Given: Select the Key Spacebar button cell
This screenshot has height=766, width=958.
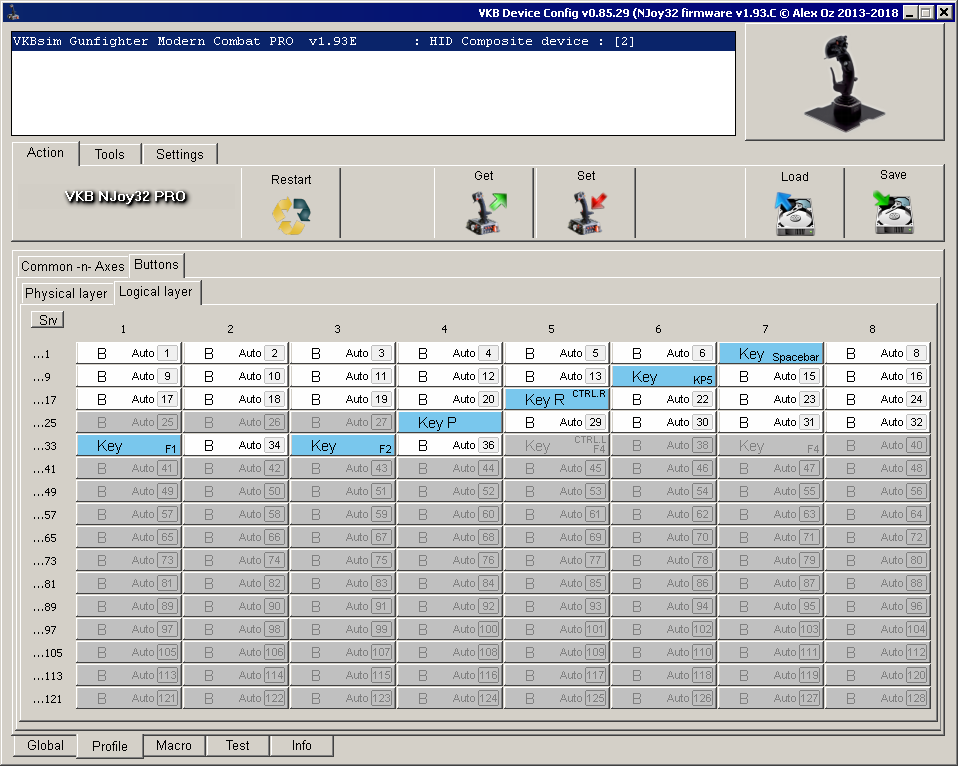Looking at the screenshot, I should [x=770, y=354].
